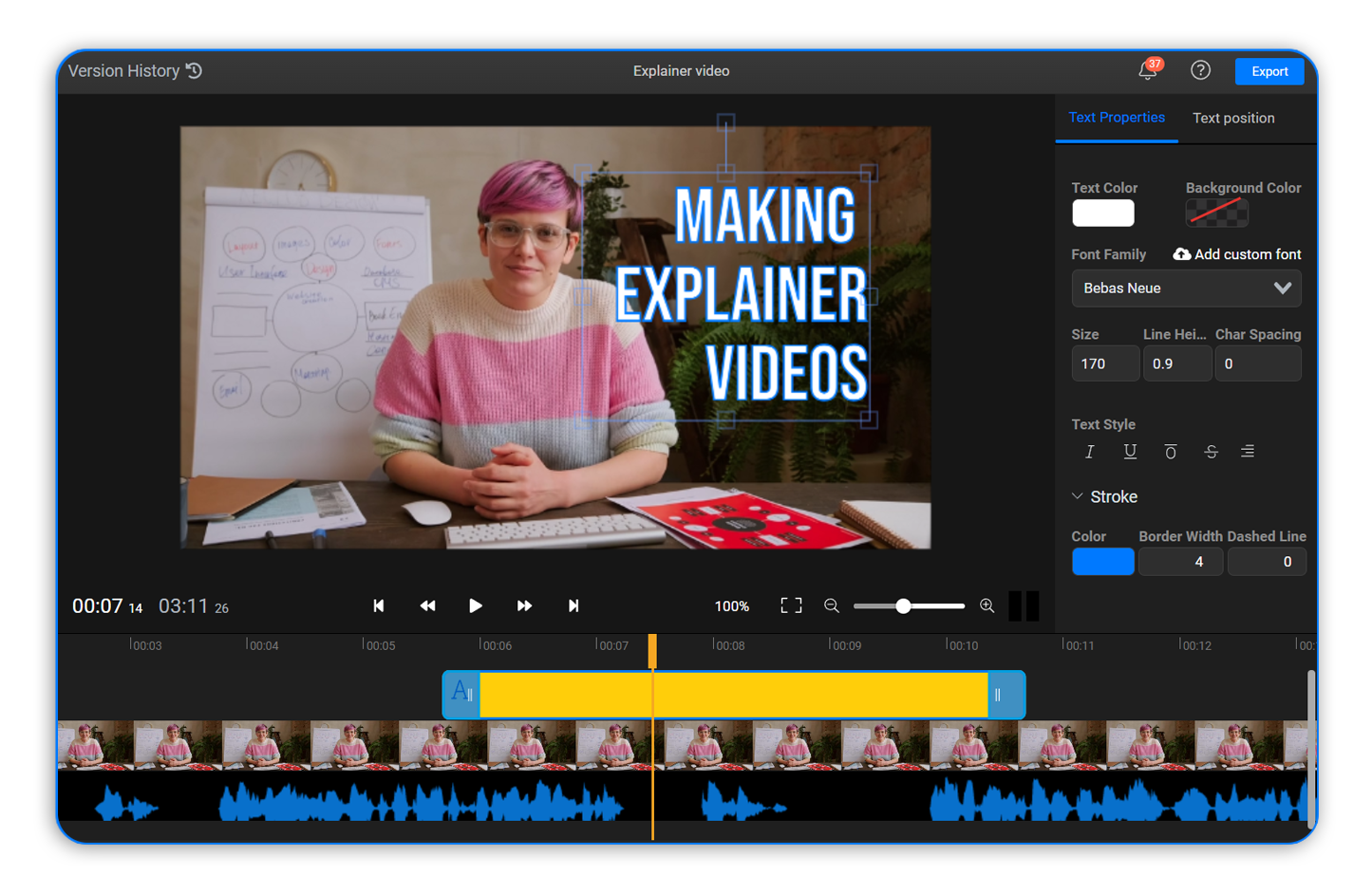Change the stroke color swatch
The height and width of the screenshot is (894, 1372).
(1102, 561)
